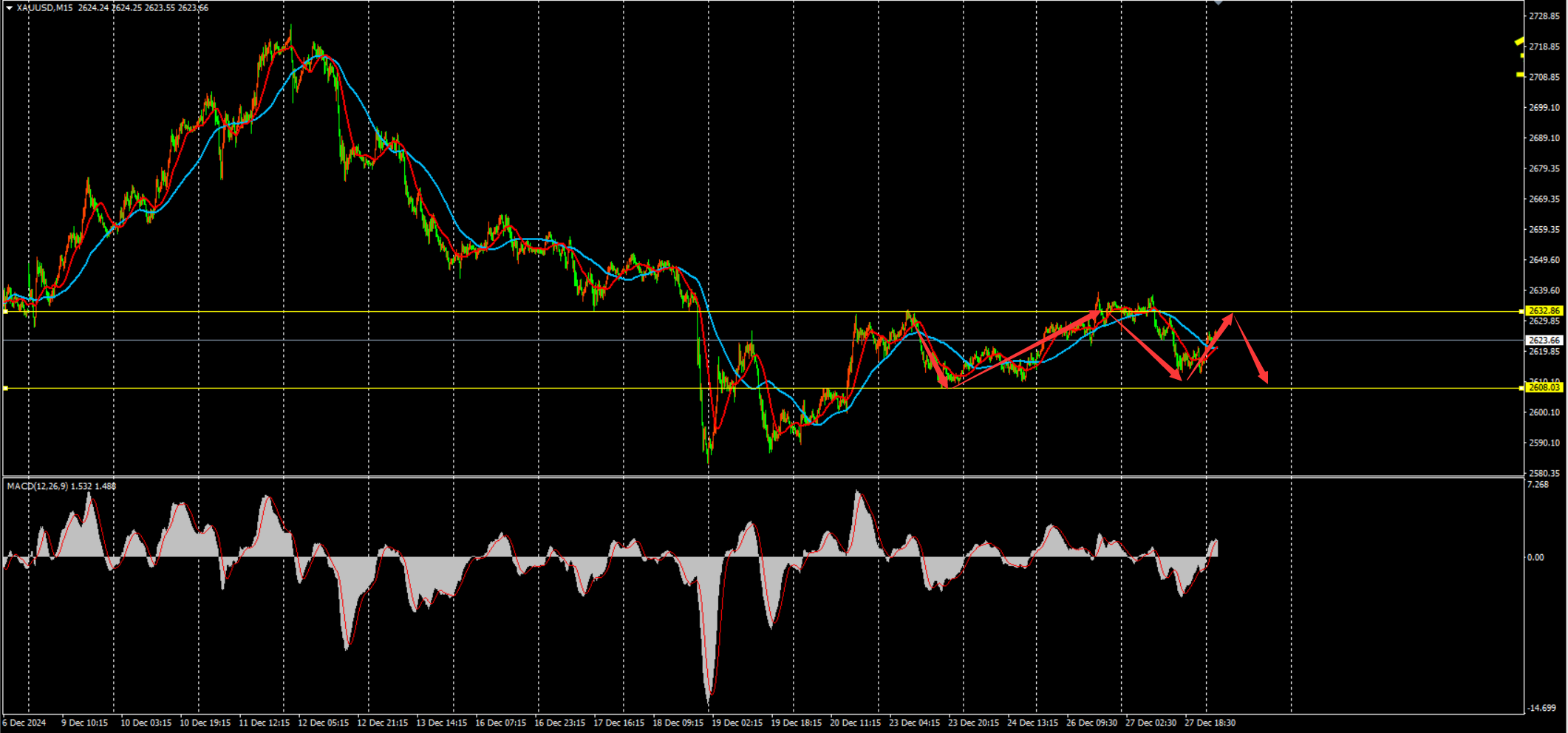The height and width of the screenshot is (733, 1568).
Task: Click the 2699.10 price scale value
Action: point(1544,108)
